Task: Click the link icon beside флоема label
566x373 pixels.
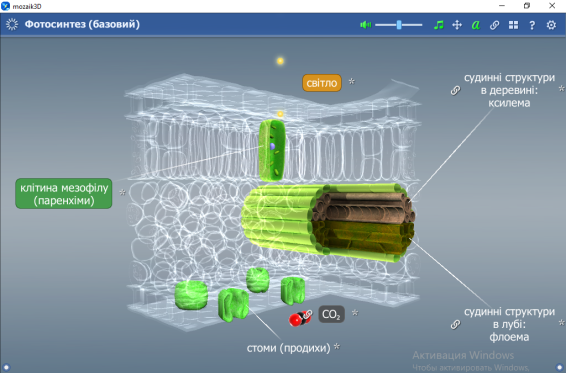Action: [x=456, y=324]
